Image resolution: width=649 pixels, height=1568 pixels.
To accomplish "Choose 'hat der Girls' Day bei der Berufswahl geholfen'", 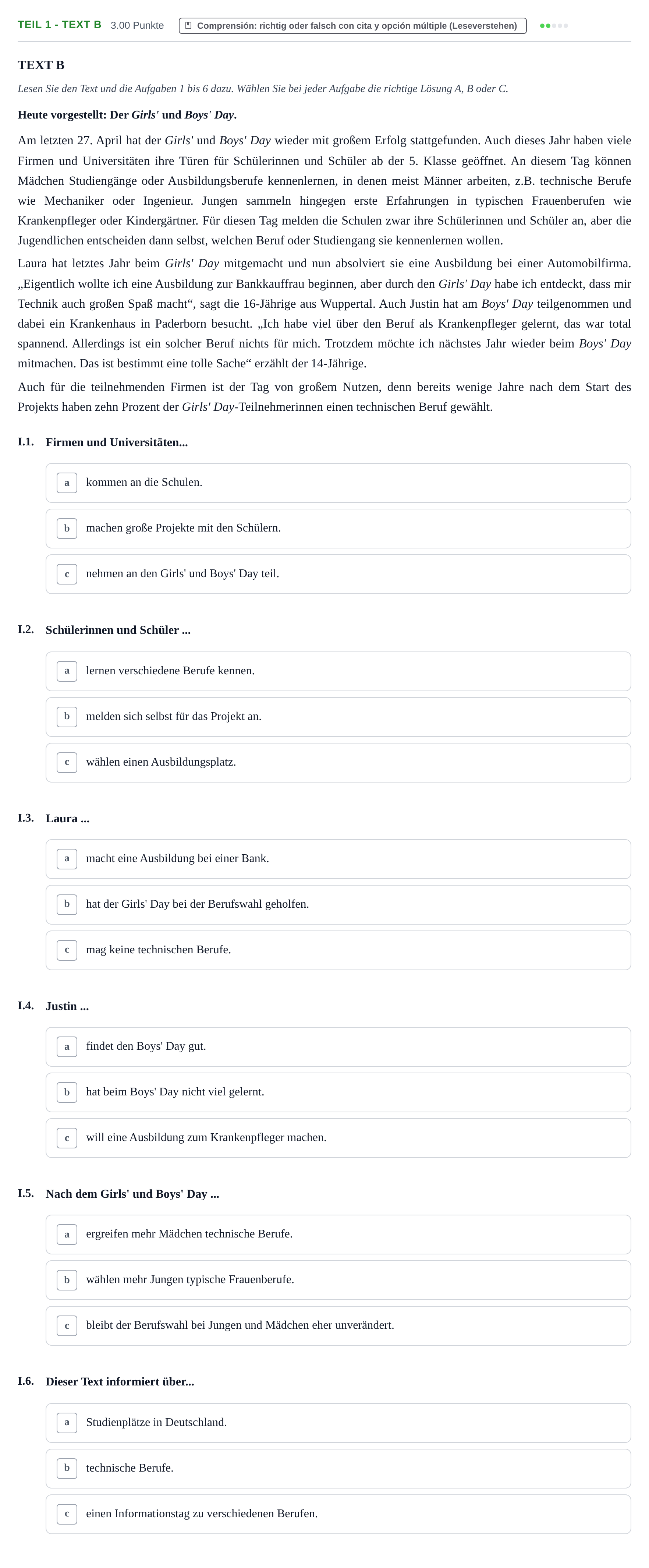I will point(338,904).
